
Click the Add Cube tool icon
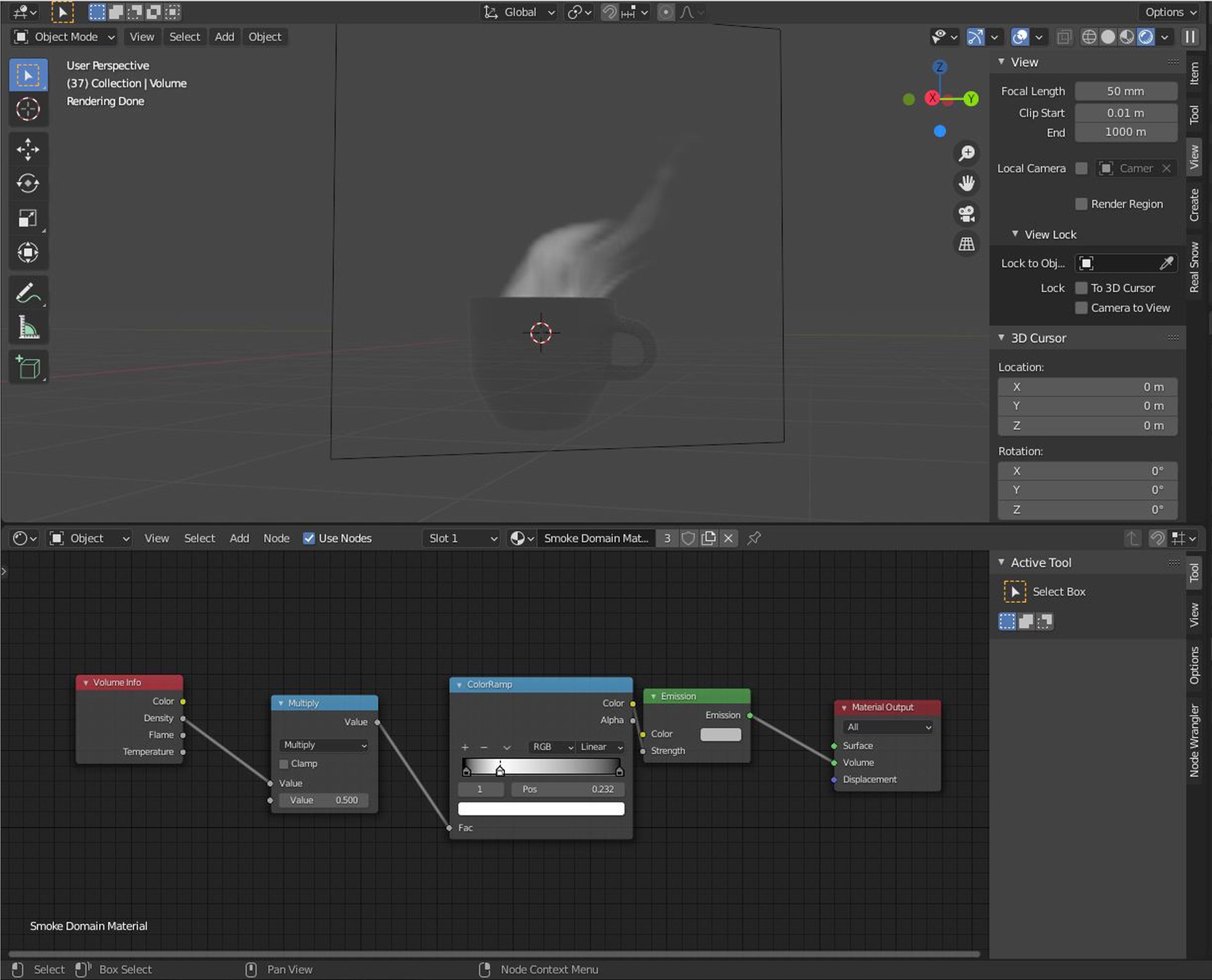point(28,367)
